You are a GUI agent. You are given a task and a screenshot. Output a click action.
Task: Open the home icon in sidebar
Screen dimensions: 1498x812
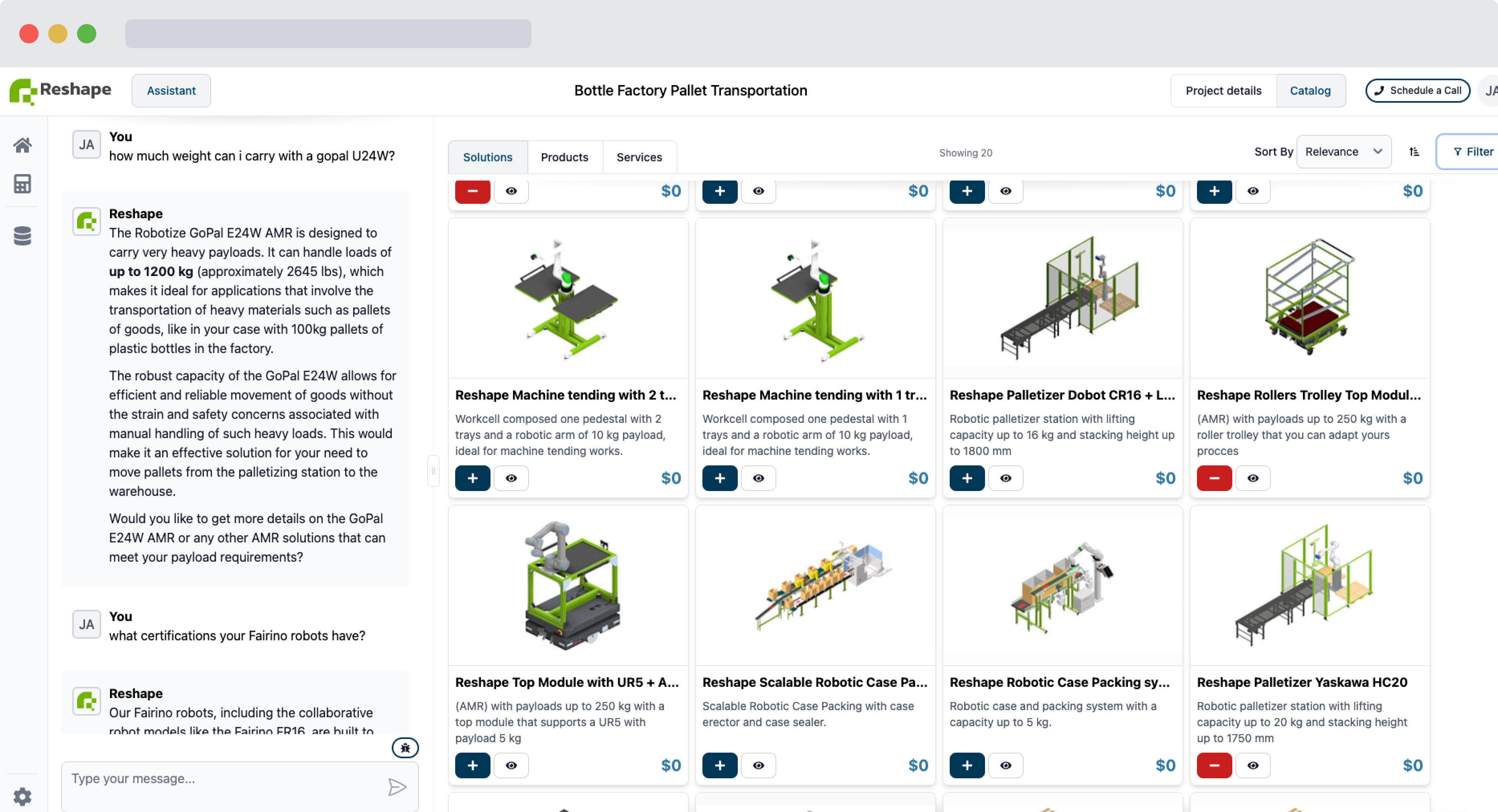coord(22,145)
